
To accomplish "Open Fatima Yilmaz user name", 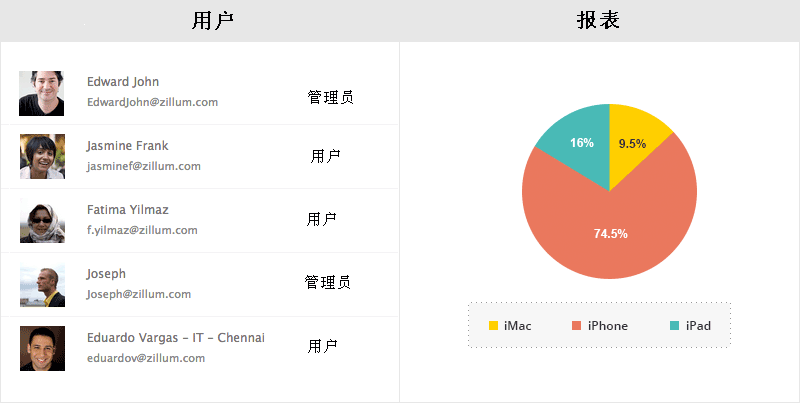I will (x=128, y=210).
